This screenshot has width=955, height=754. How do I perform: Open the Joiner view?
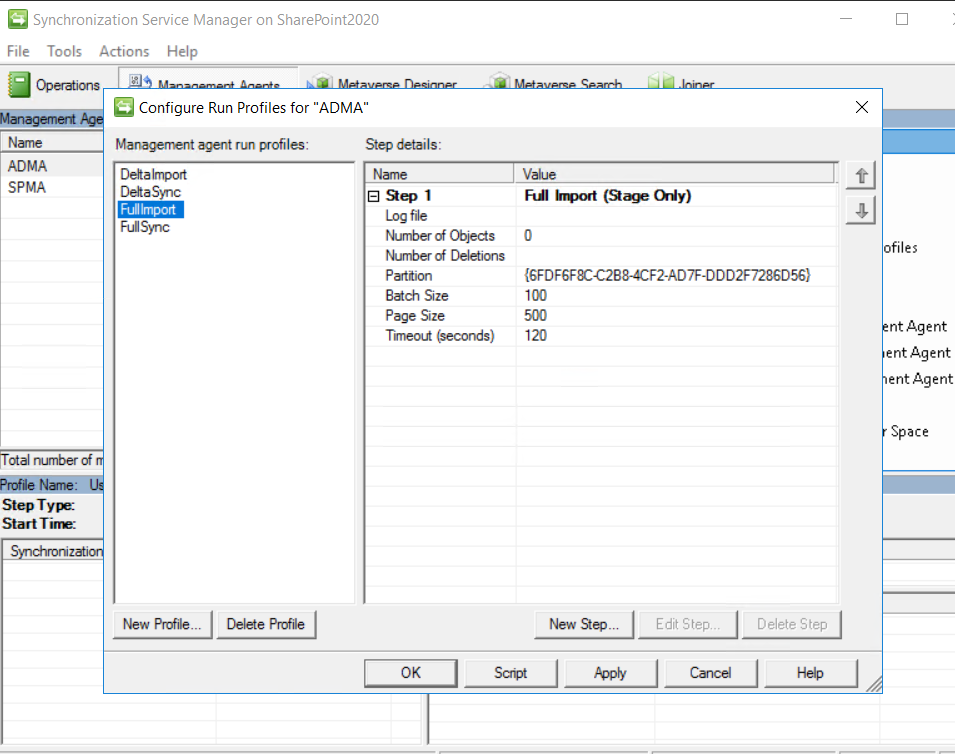point(681,82)
